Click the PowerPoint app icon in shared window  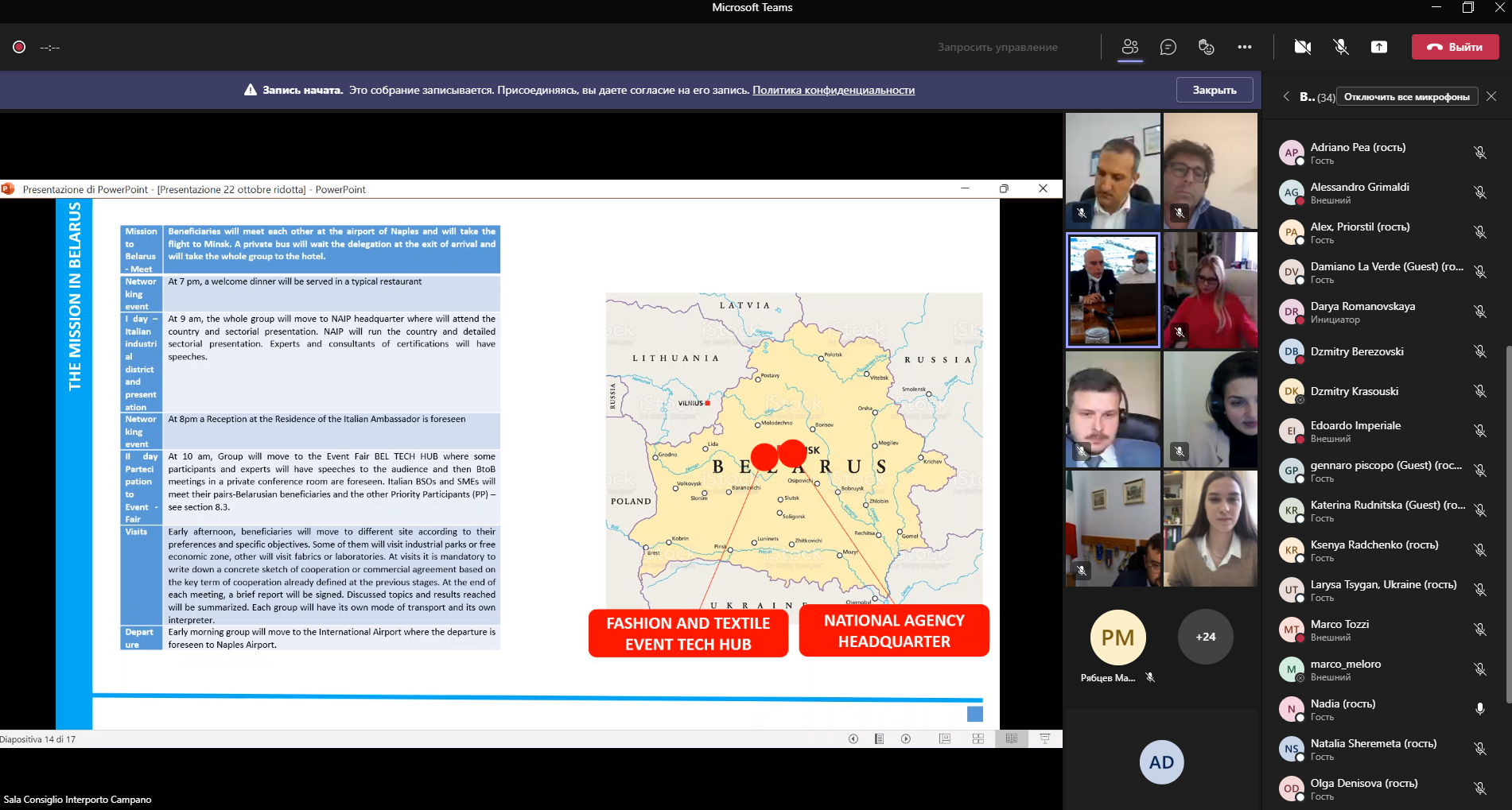8,189
